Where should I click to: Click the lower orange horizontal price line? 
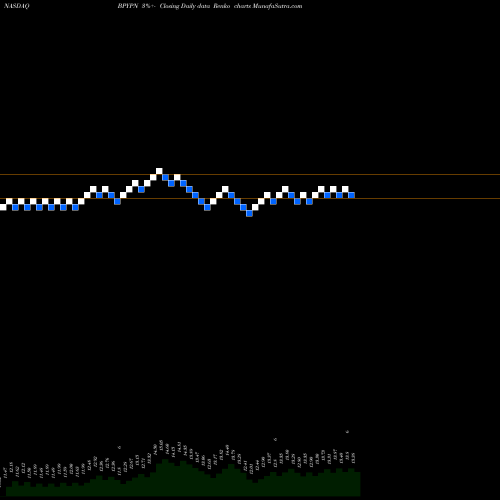(x=250, y=199)
